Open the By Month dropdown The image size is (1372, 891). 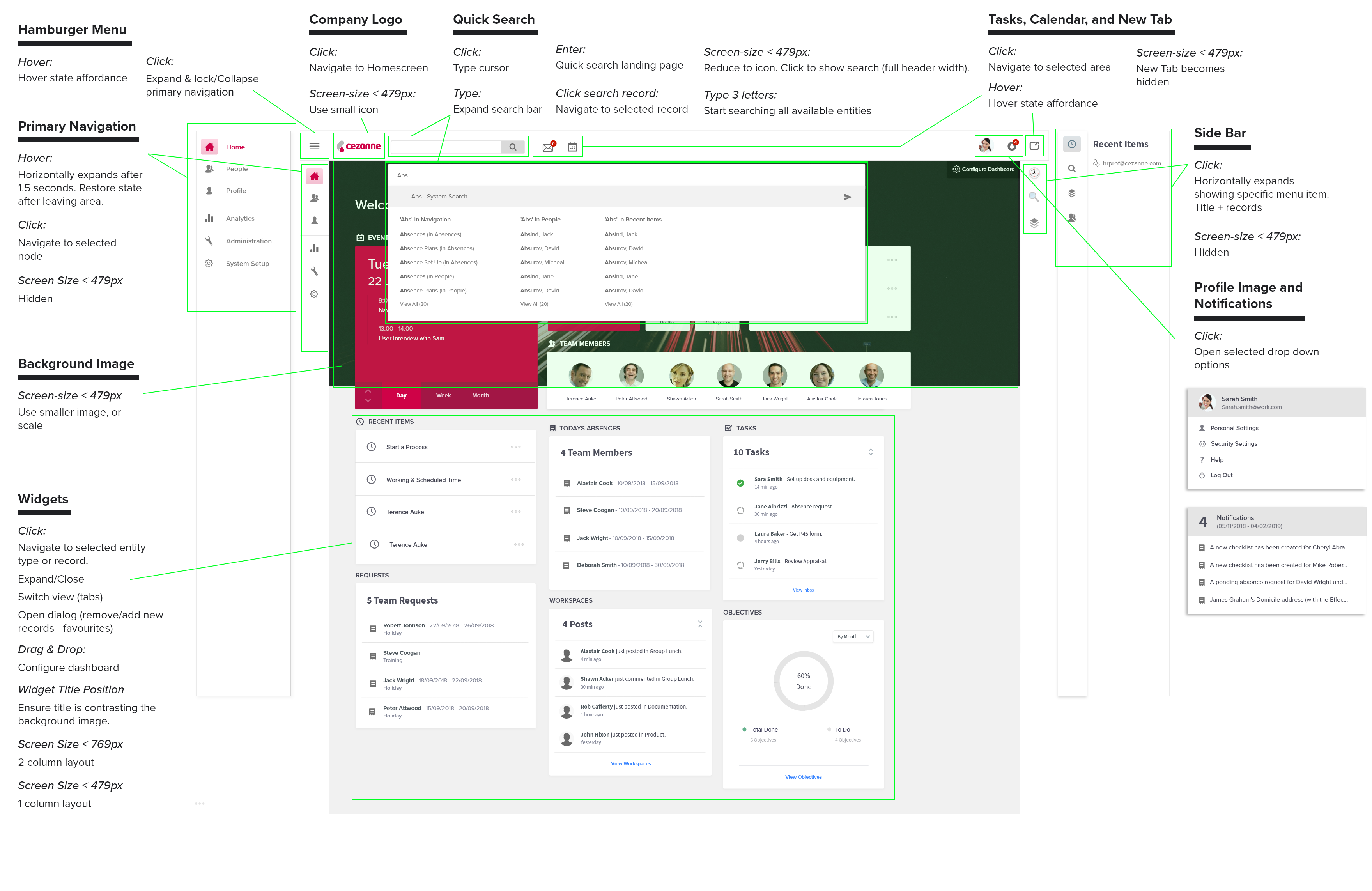coord(853,637)
